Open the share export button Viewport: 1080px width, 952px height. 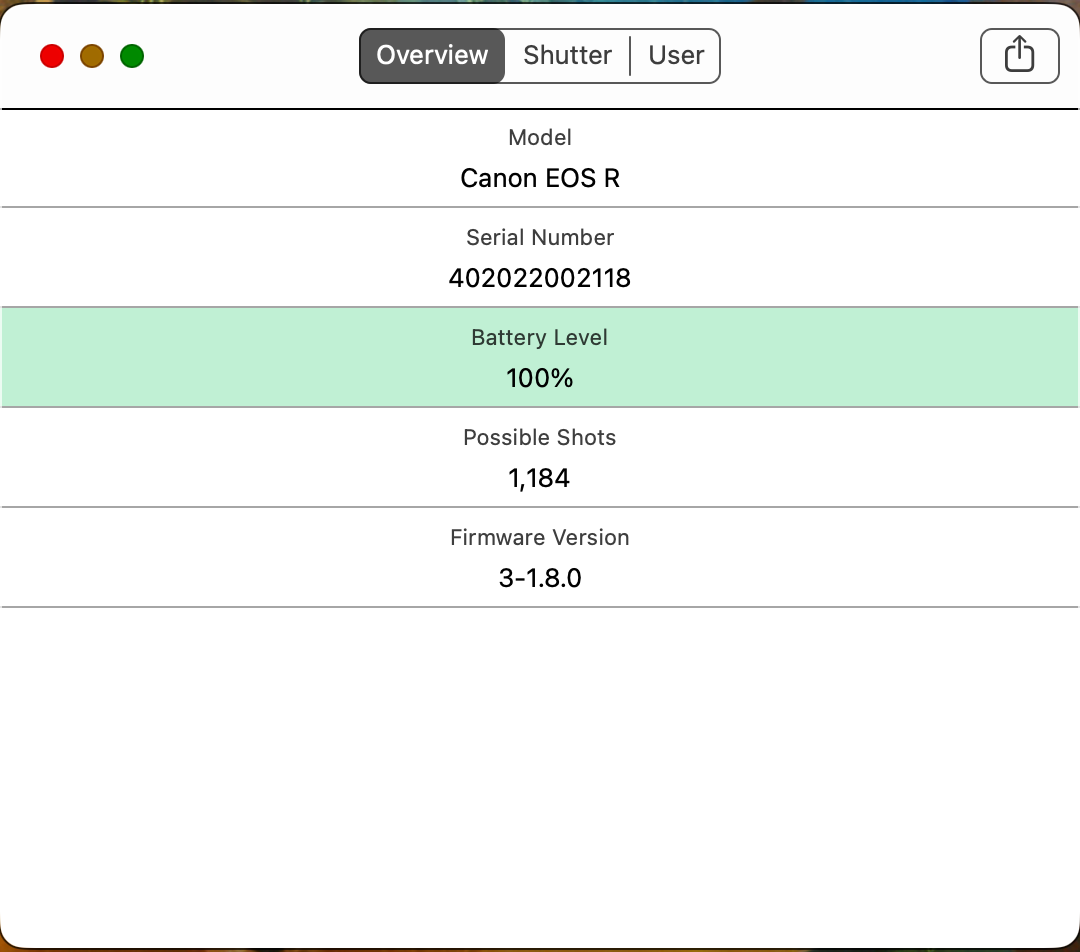pos(1019,56)
